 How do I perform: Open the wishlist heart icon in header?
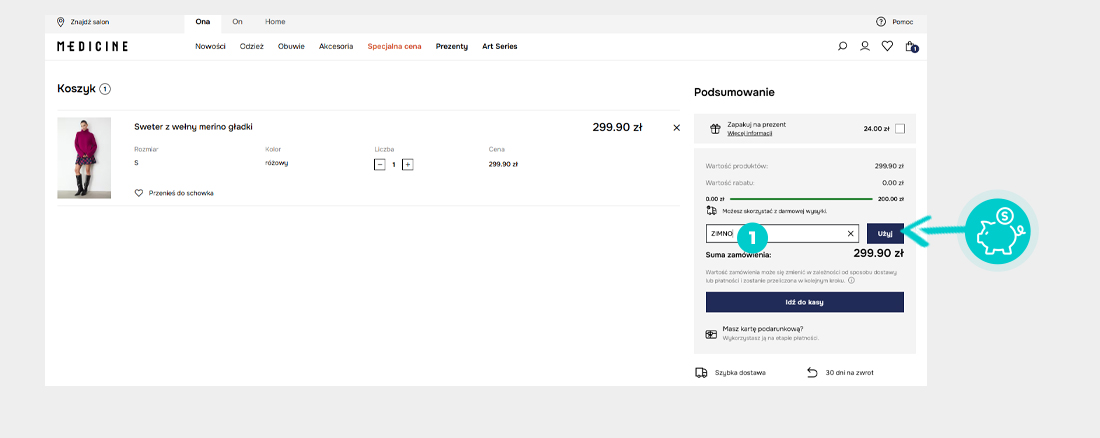click(887, 46)
